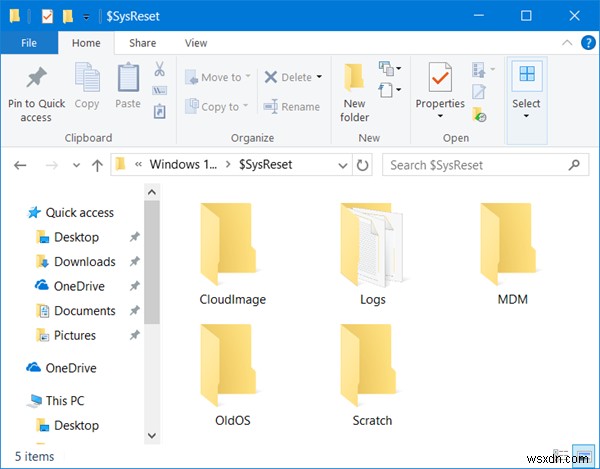Select Downloads in navigation pane

(76, 262)
